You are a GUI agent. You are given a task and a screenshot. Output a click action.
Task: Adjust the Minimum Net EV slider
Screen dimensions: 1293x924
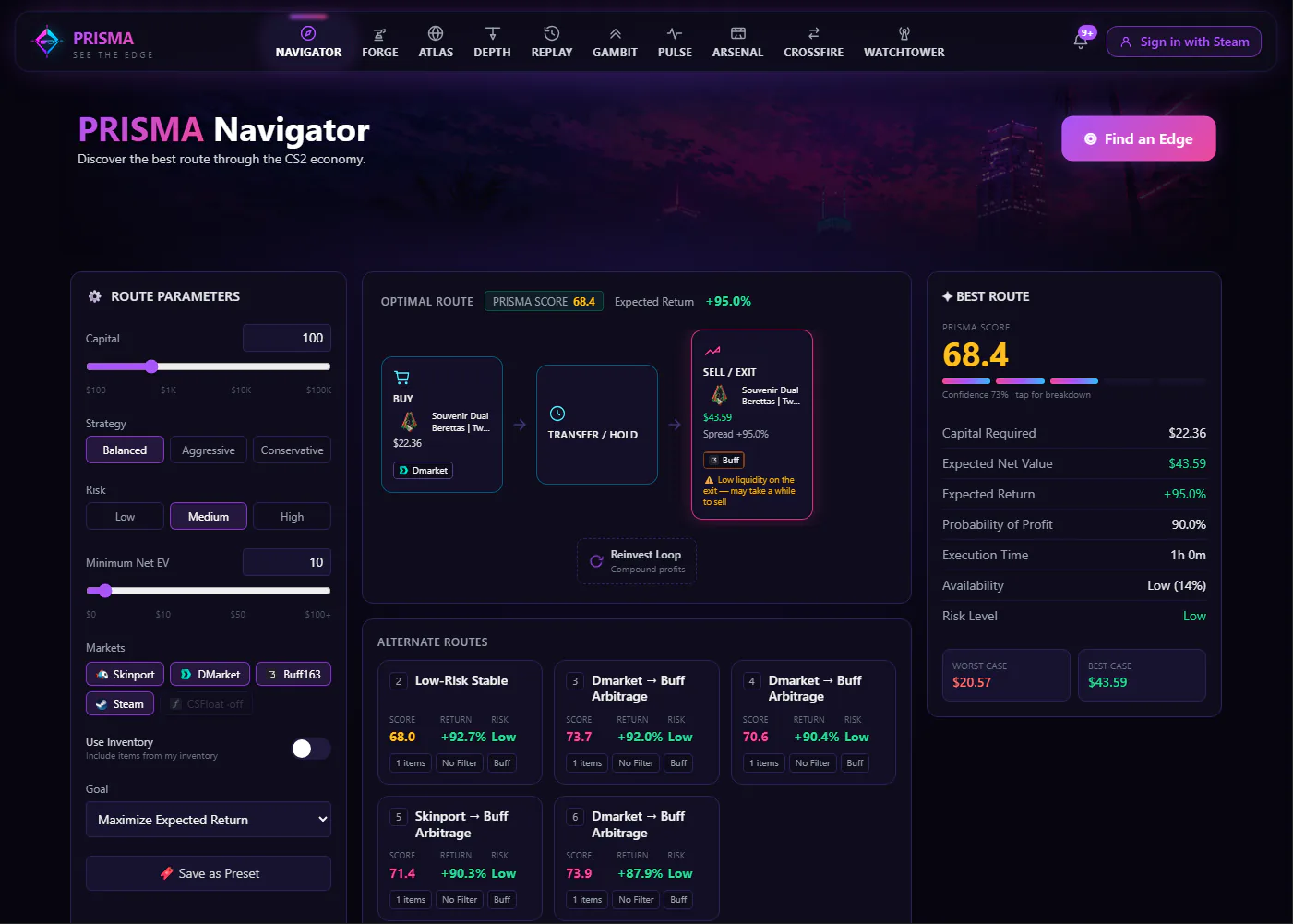tap(209, 591)
